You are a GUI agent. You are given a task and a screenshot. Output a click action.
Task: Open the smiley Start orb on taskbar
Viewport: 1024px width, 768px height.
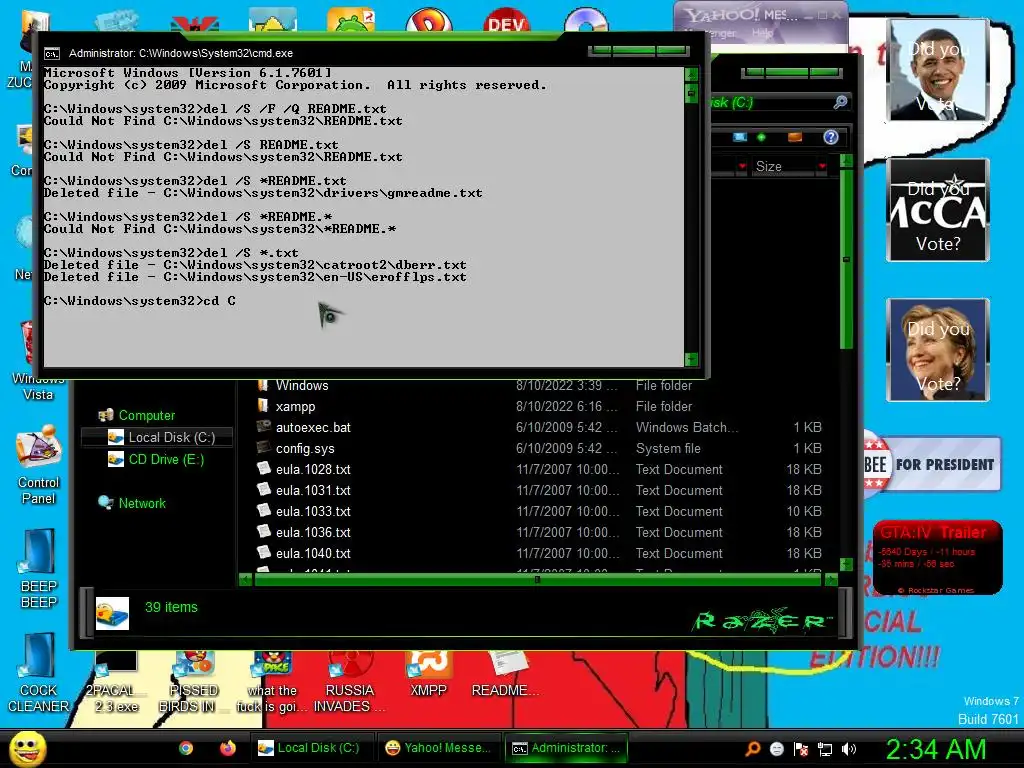point(27,748)
